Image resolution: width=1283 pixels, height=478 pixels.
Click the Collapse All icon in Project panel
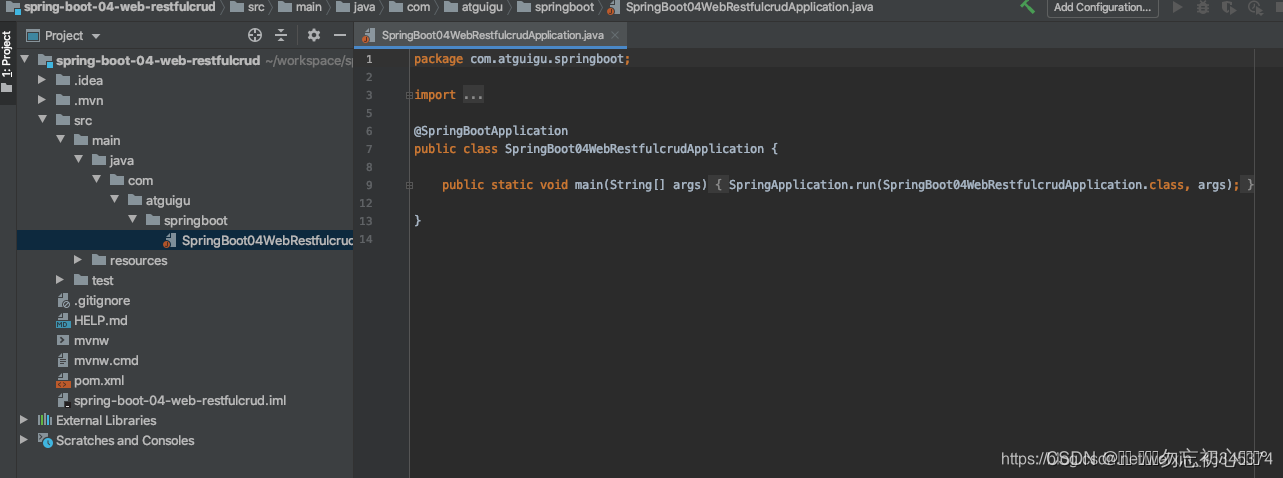281,35
